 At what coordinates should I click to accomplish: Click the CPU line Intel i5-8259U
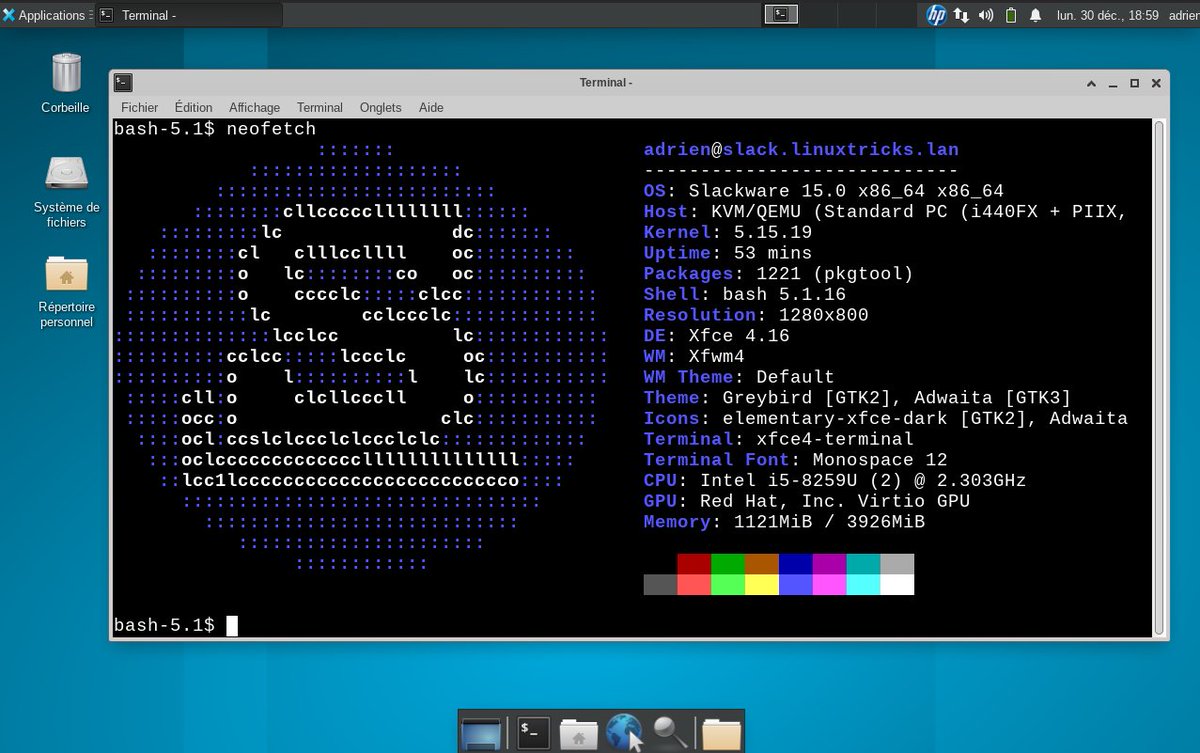pyautogui.click(x=835, y=481)
